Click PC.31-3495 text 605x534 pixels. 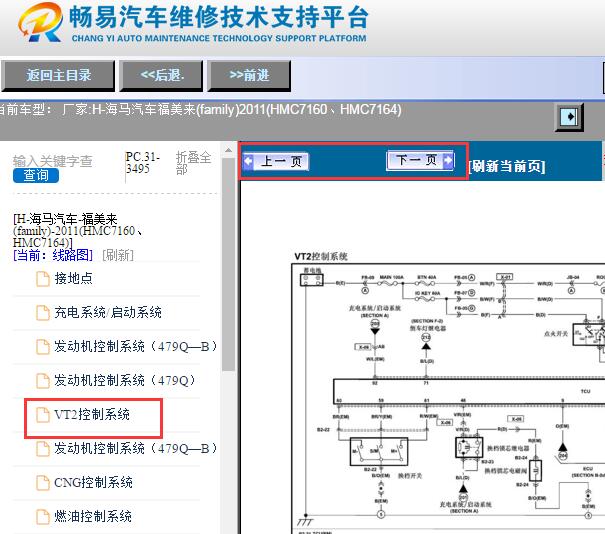pyautogui.click(x=142, y=162)
